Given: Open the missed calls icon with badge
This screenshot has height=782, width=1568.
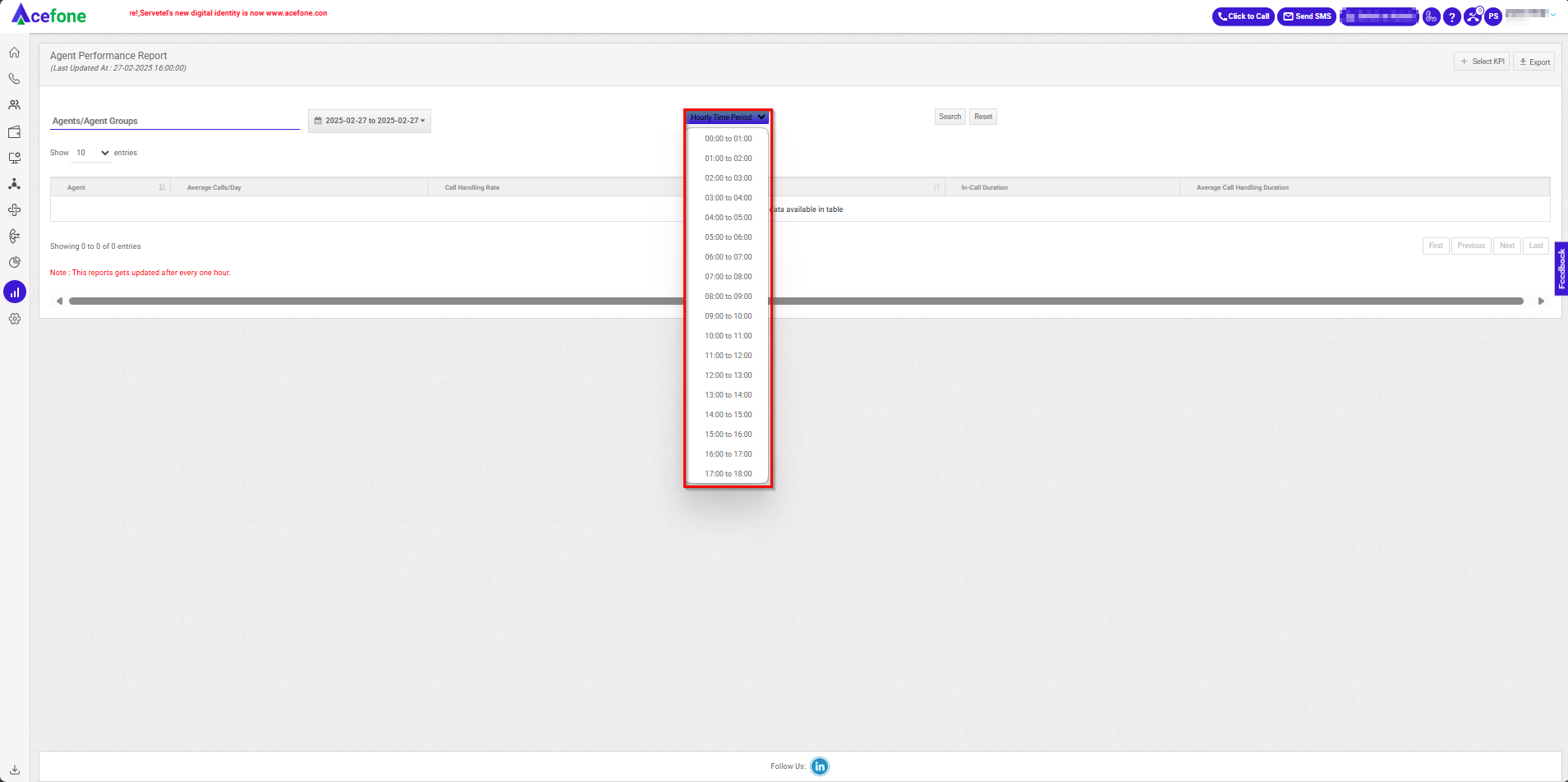Looking at the screenshot, I should tap(1473, 16).
